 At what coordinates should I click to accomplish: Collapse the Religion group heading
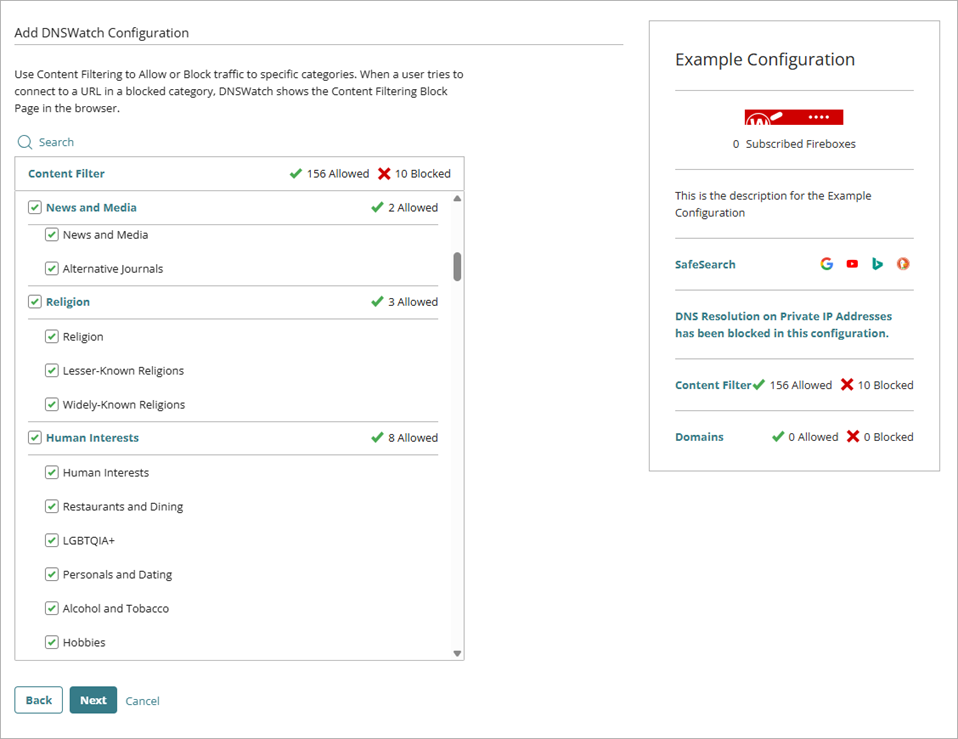click(x=68, y=302)
